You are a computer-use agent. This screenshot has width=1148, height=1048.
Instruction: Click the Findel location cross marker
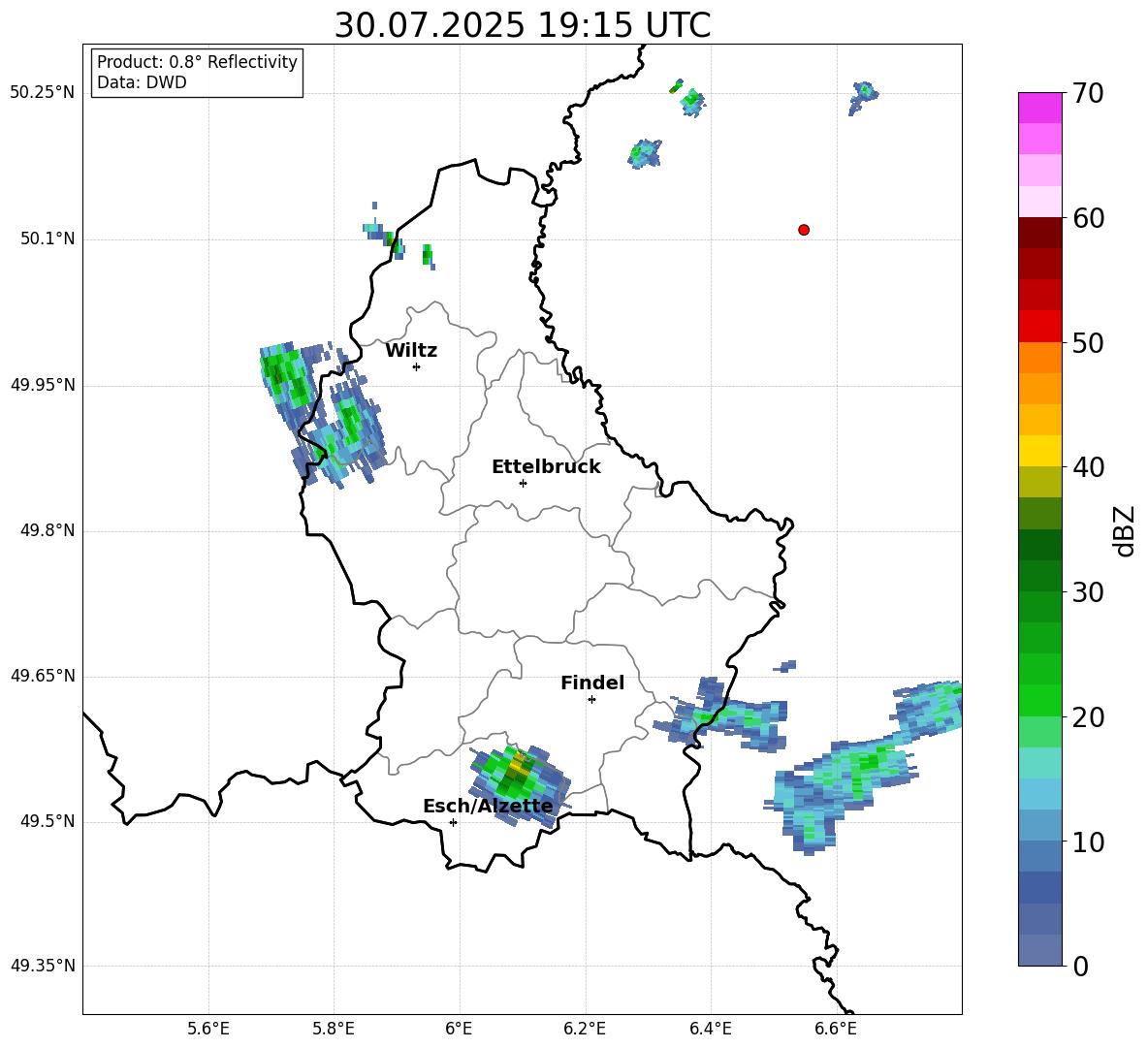591,700
